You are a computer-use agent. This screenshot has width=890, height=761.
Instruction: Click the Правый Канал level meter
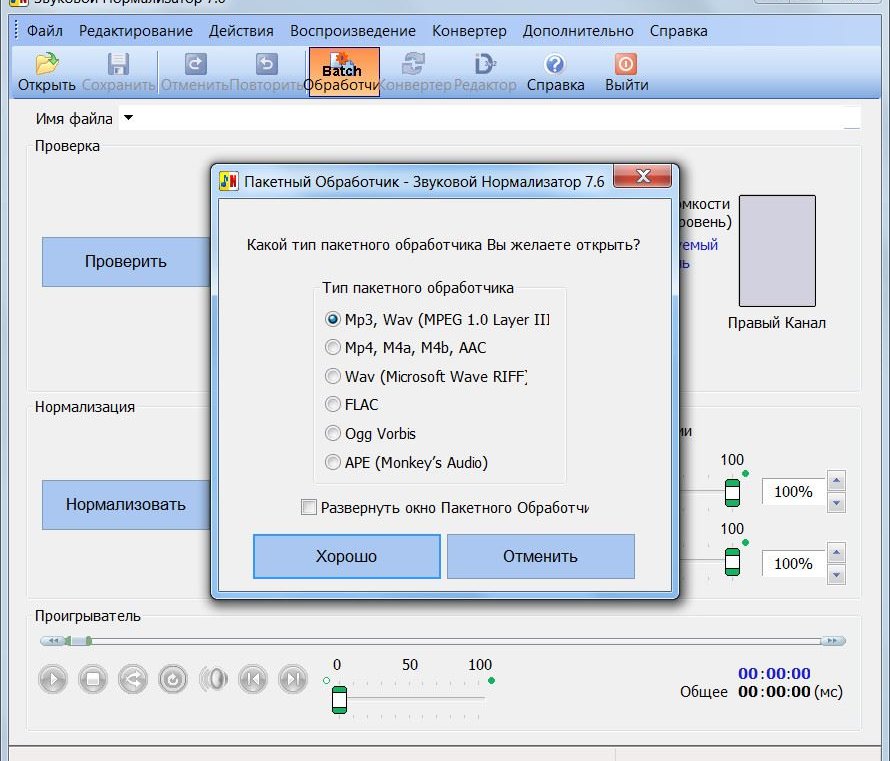tap(777, 251)
